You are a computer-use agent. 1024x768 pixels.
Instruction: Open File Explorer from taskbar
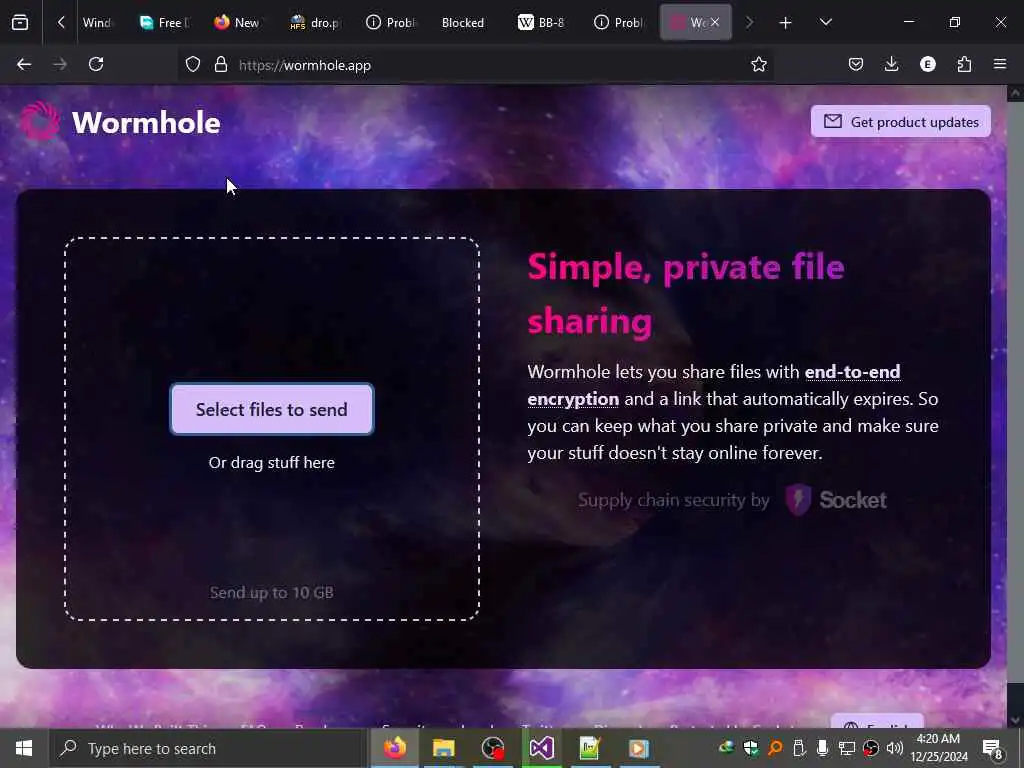pyautogui.click(x=443, y=748)
